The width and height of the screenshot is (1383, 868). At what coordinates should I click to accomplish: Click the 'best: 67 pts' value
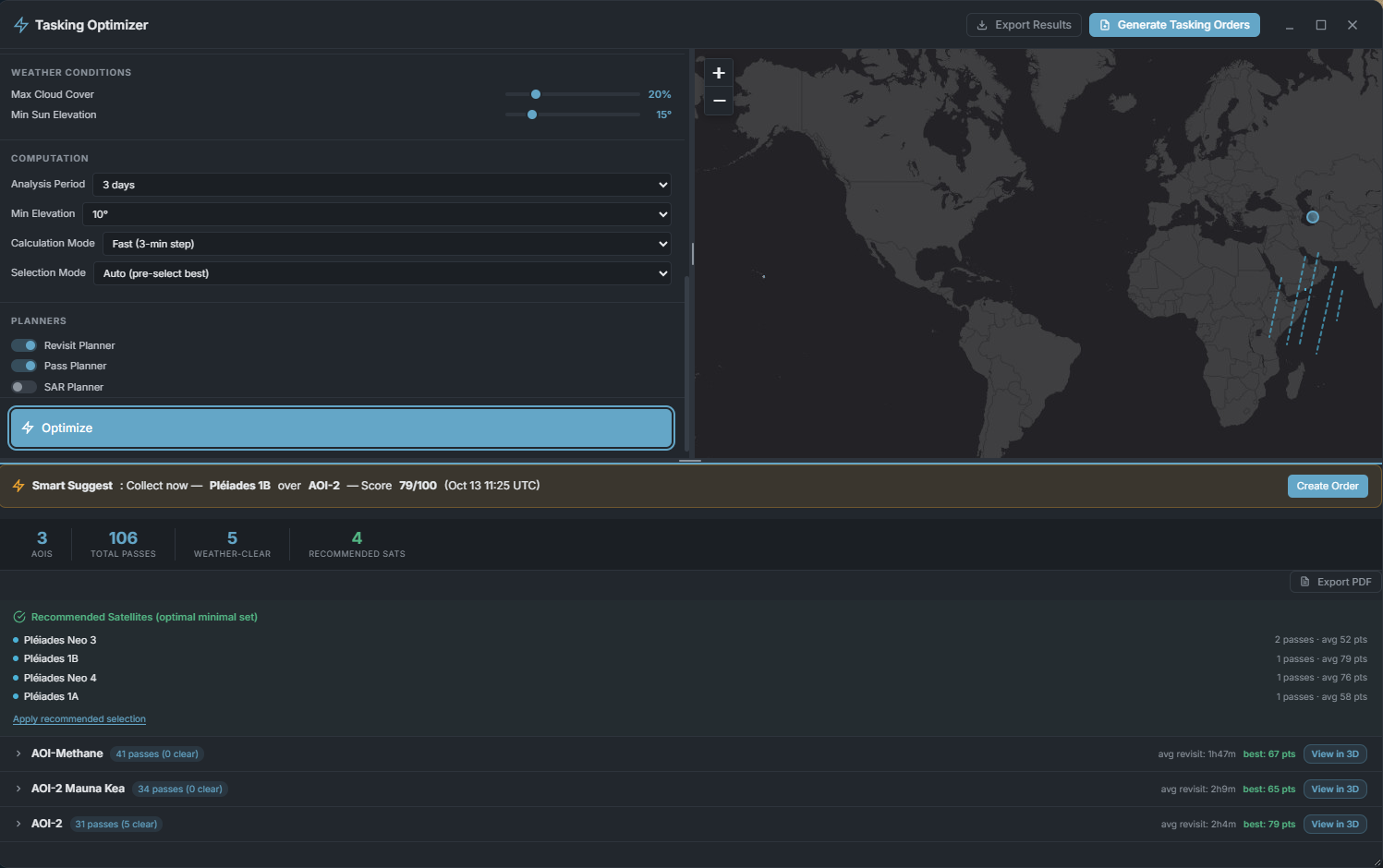[x=1268, y=754]
